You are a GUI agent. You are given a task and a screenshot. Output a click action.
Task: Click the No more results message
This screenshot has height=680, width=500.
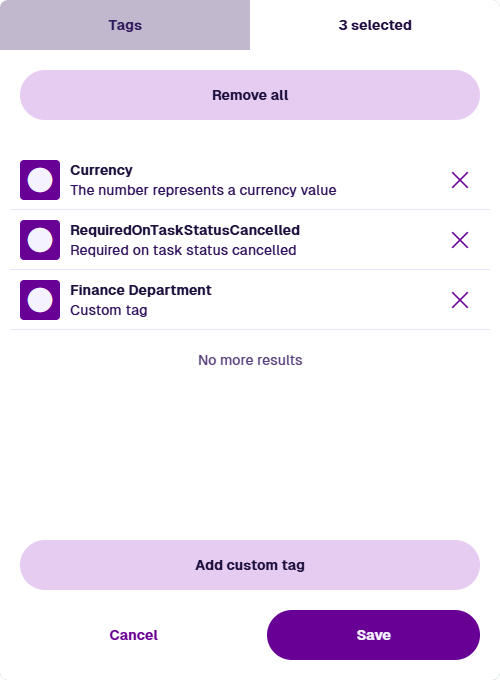pos(250,360)
